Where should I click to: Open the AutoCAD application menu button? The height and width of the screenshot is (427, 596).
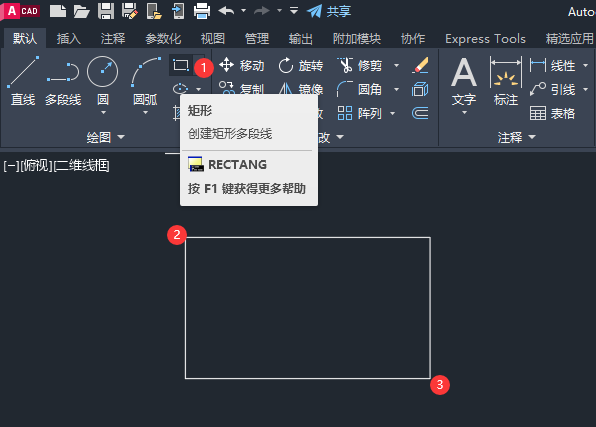click(x=21, y=11)
